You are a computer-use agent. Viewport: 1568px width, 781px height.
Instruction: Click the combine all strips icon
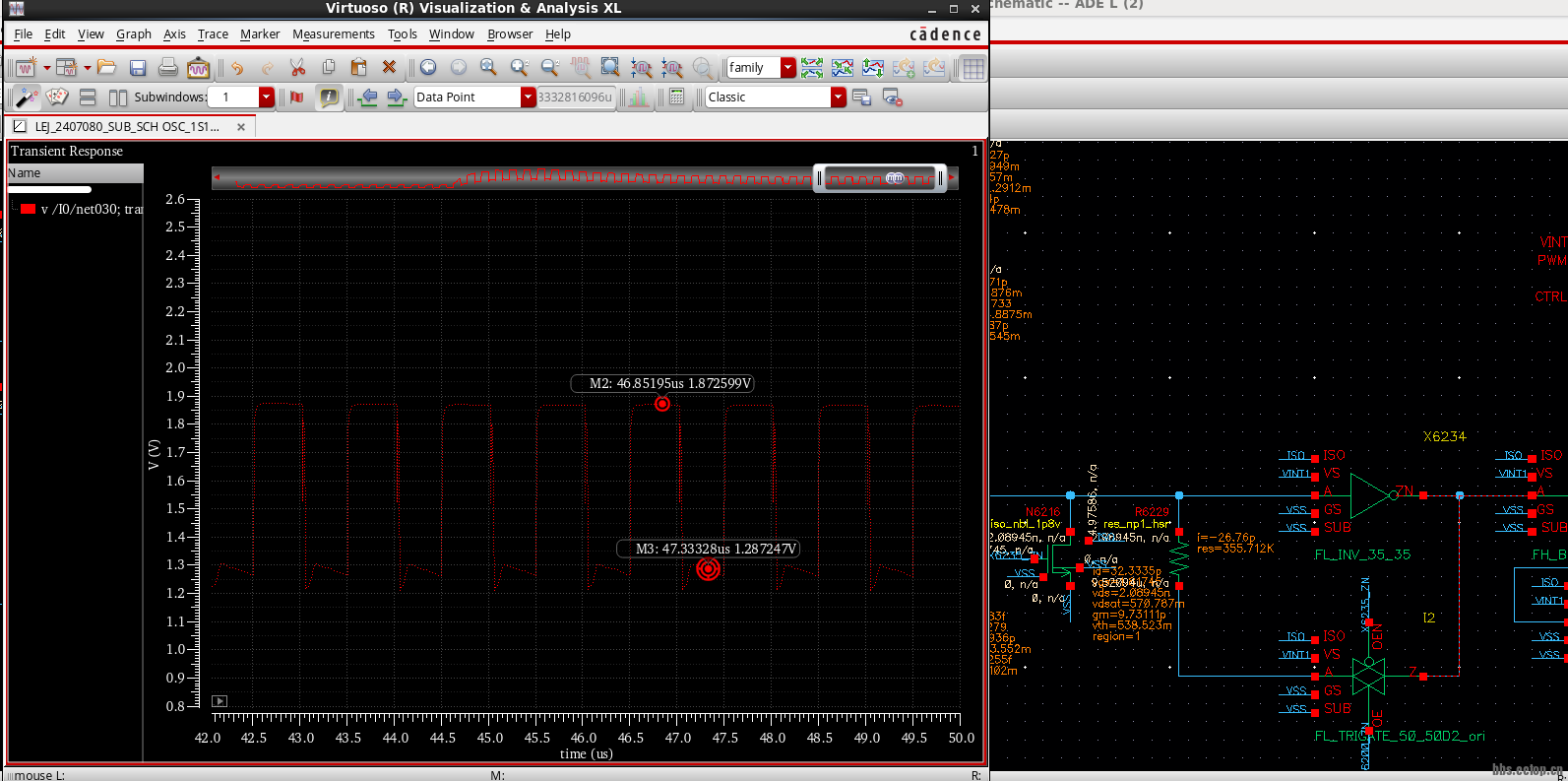(843, 68)
